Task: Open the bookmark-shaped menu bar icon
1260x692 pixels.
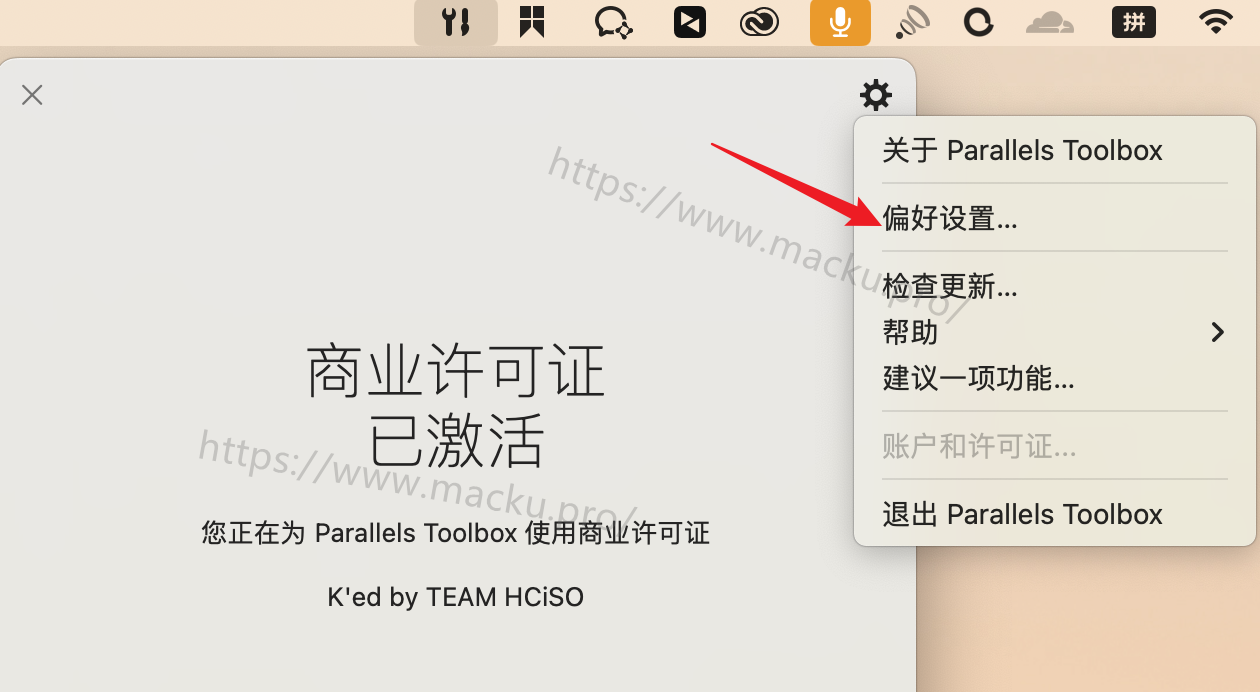Action: 532,21
